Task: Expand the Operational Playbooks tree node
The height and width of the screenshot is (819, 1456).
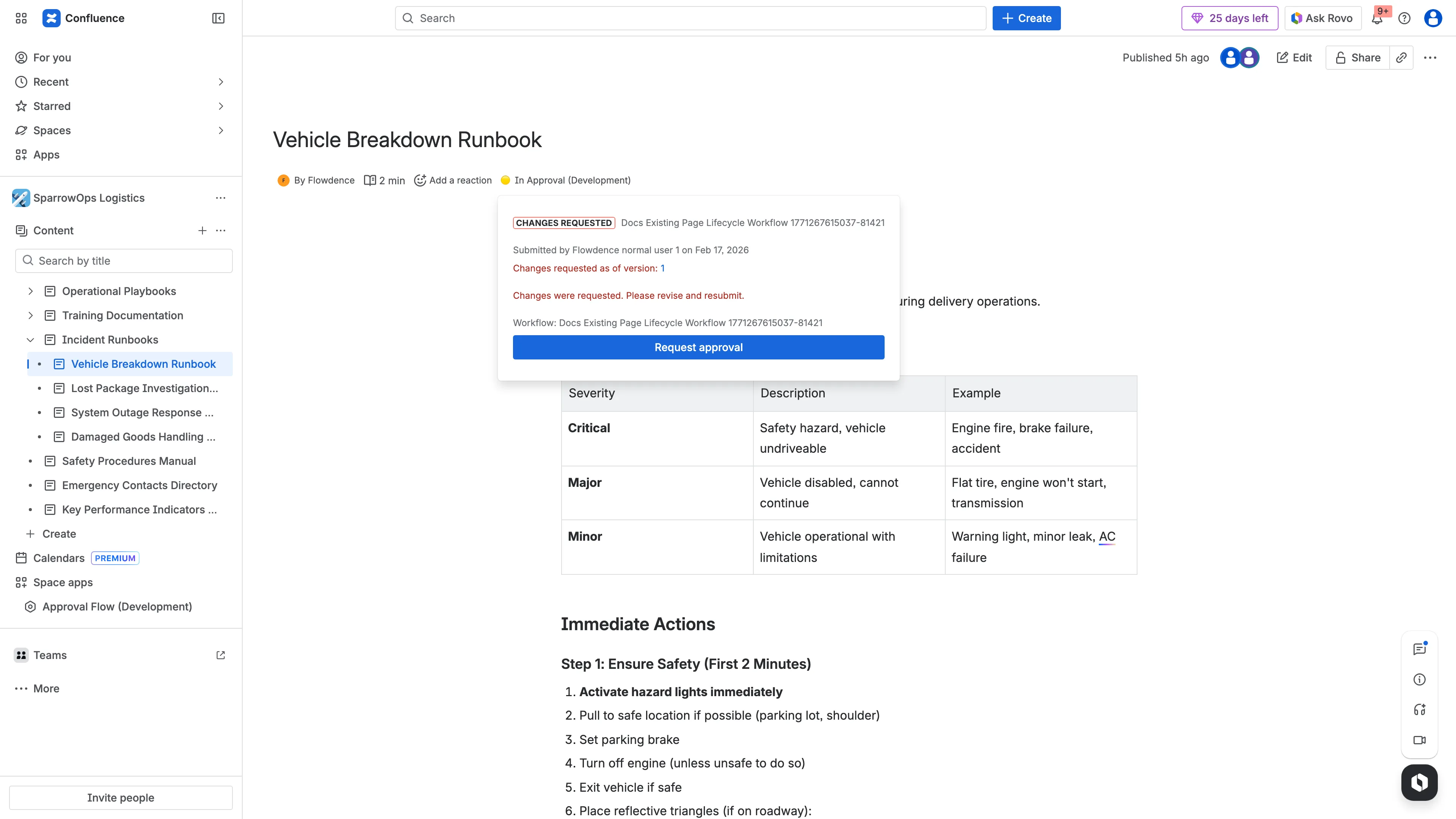Action: [30, 291]
